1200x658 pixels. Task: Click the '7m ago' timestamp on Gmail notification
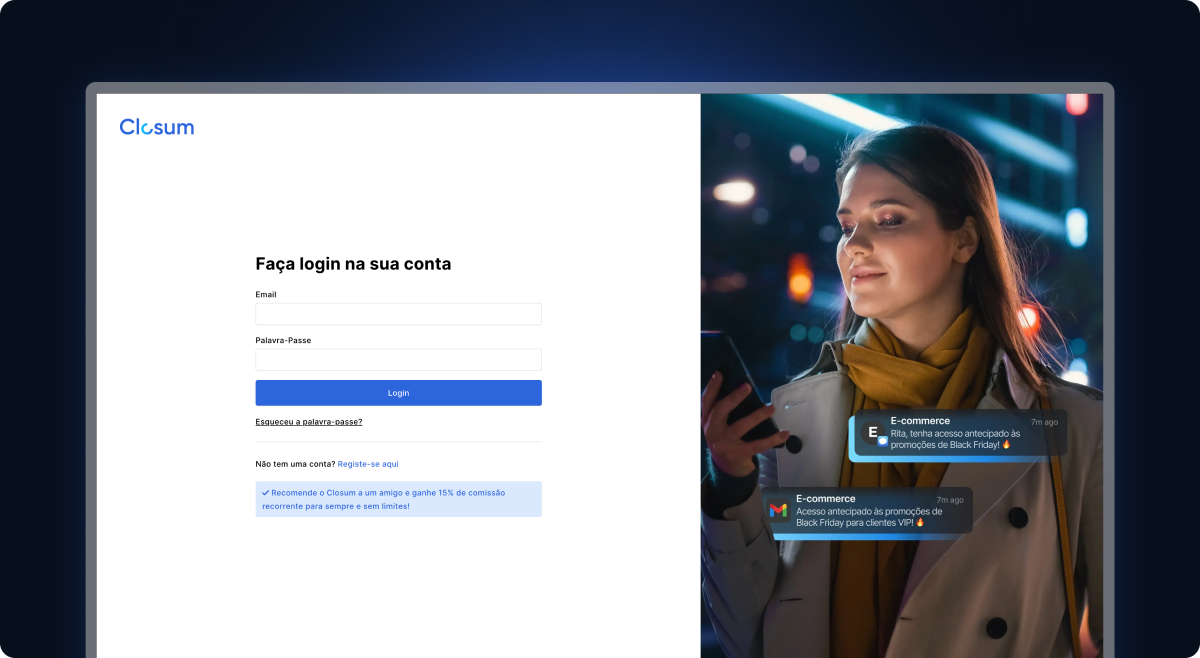pyautogui.click(x=949, y=500)
